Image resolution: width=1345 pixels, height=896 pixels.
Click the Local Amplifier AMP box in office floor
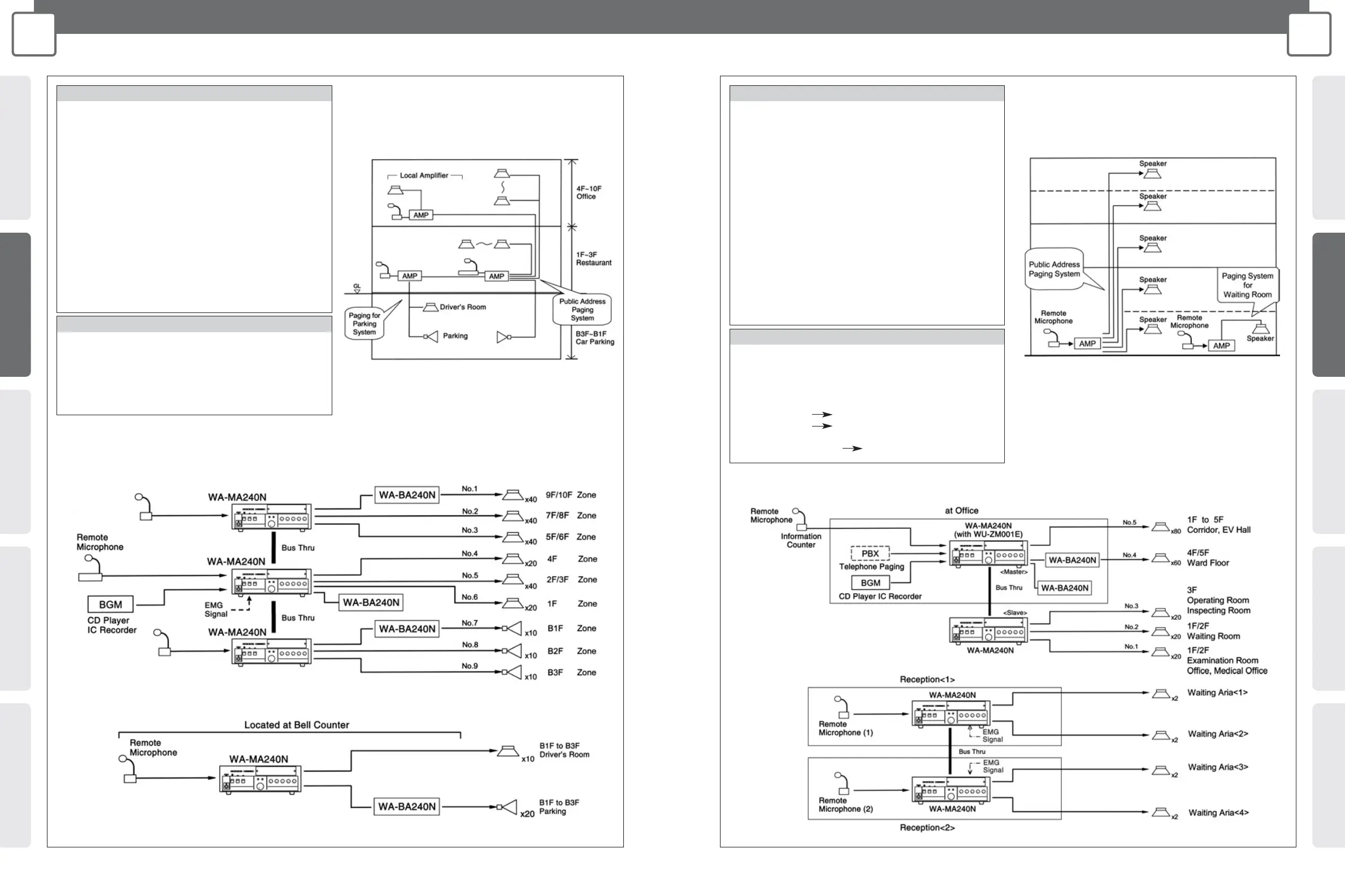point(420,215)
